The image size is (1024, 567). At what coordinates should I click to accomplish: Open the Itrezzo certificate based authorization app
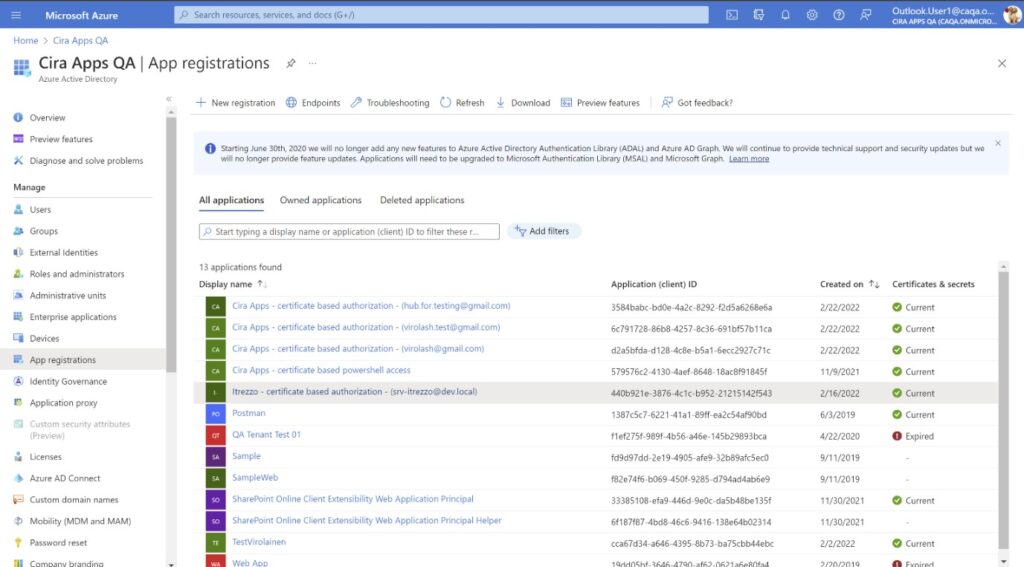point(355,392)
